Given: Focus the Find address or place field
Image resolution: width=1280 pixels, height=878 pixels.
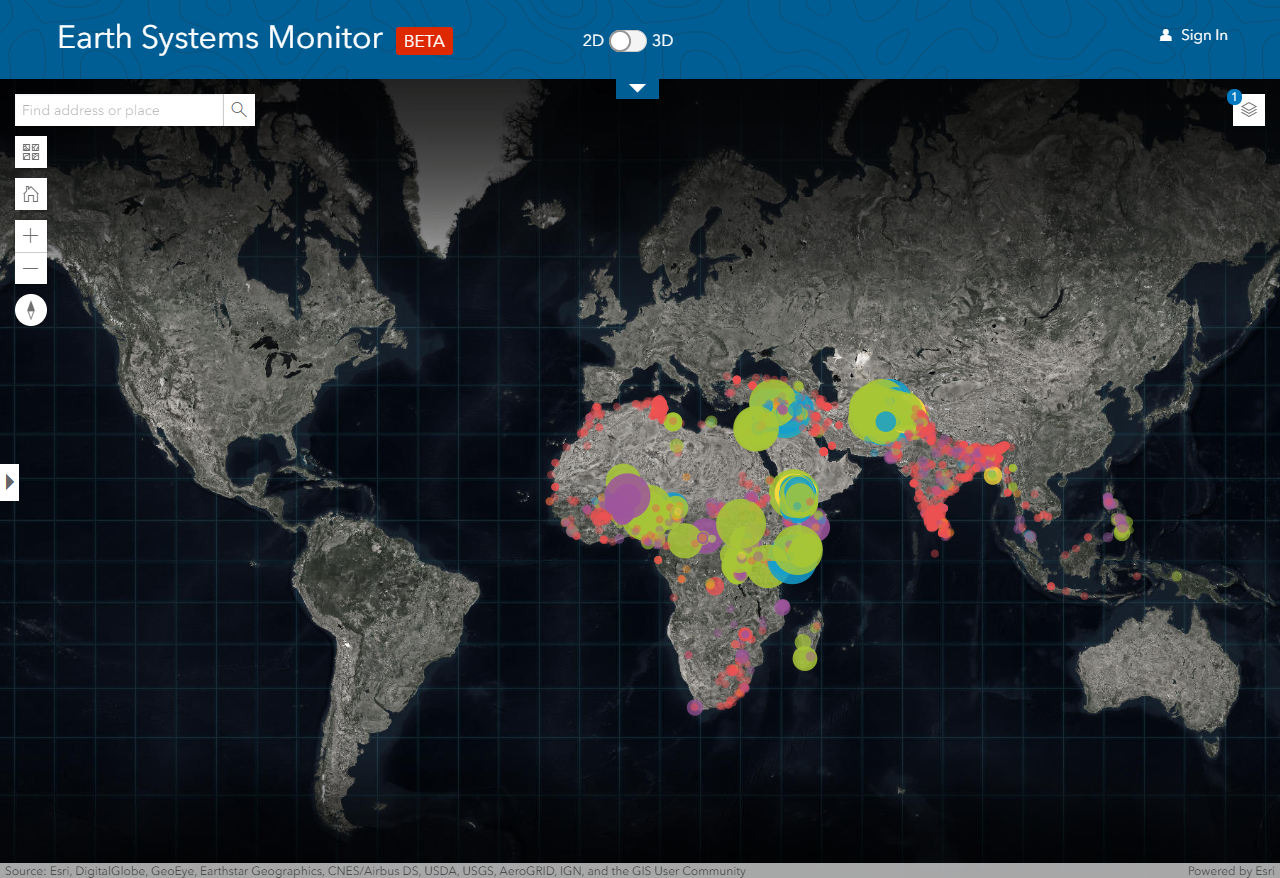Looking at the screenshot, I should (x=119, y=110).
